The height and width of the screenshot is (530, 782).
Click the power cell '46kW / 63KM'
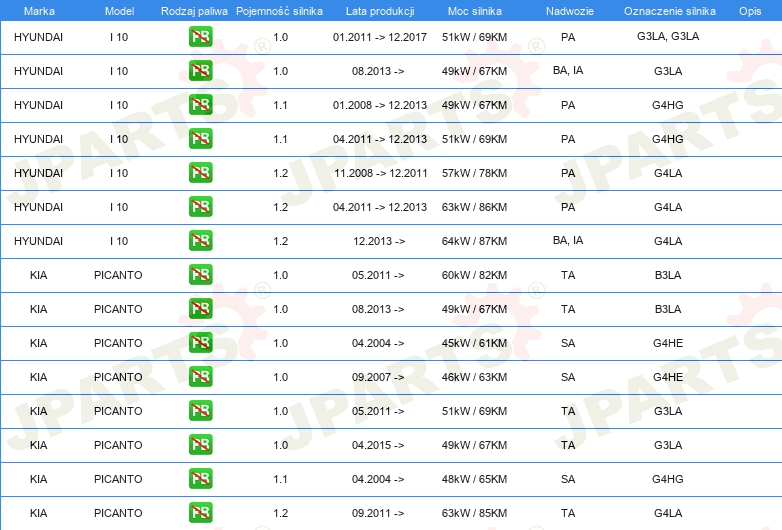click(x=474, y=377)
